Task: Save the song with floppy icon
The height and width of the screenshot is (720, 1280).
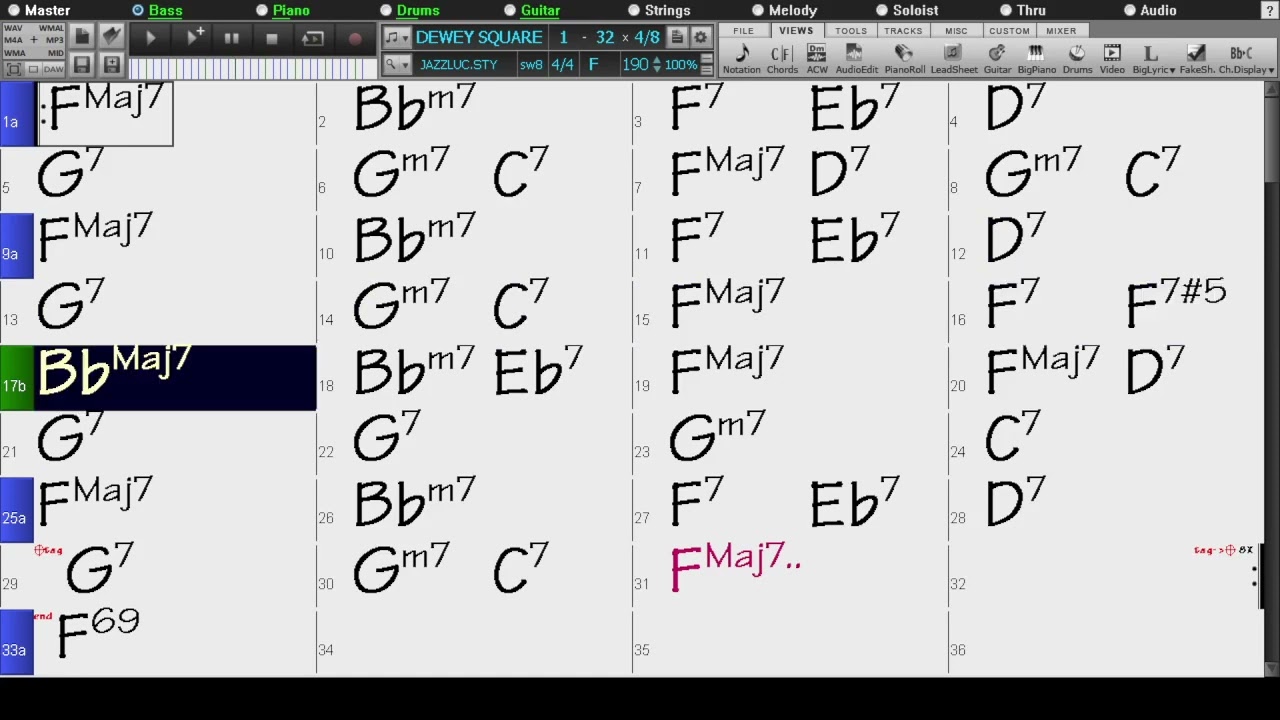Action: point(83,66)
